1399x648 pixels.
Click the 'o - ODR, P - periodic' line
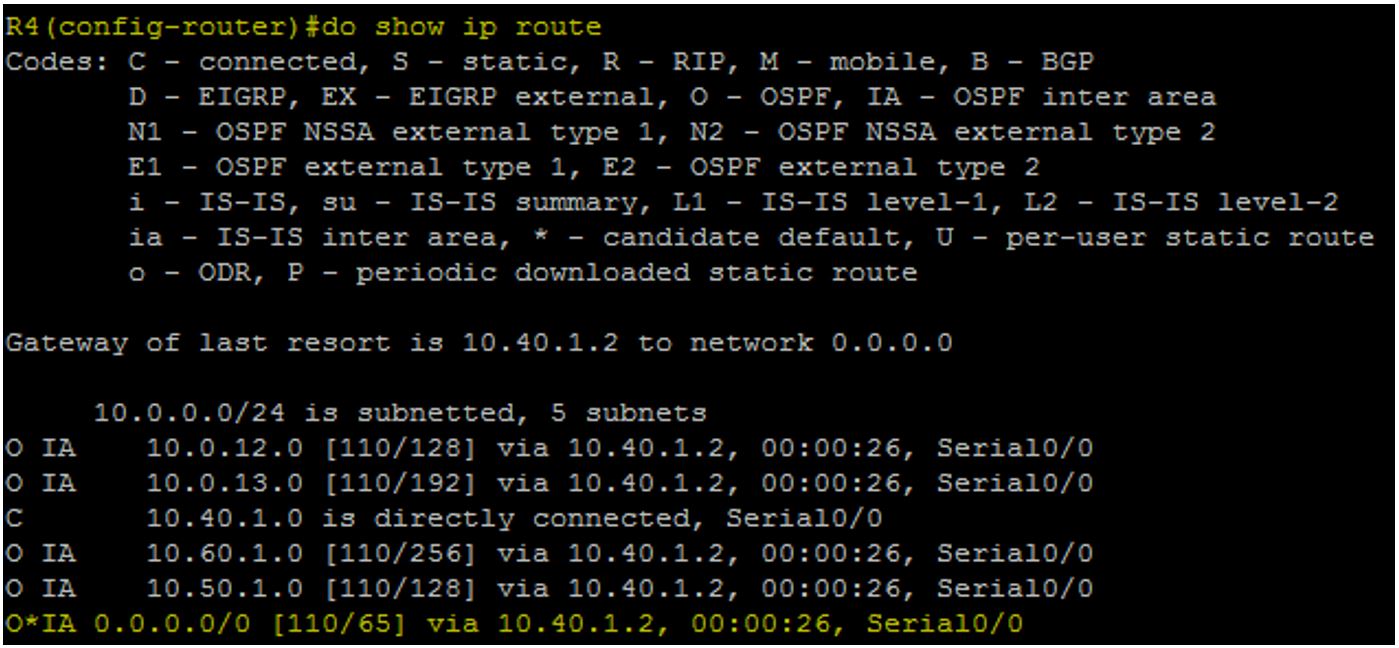pyautogui.click(x=523, y=272)
